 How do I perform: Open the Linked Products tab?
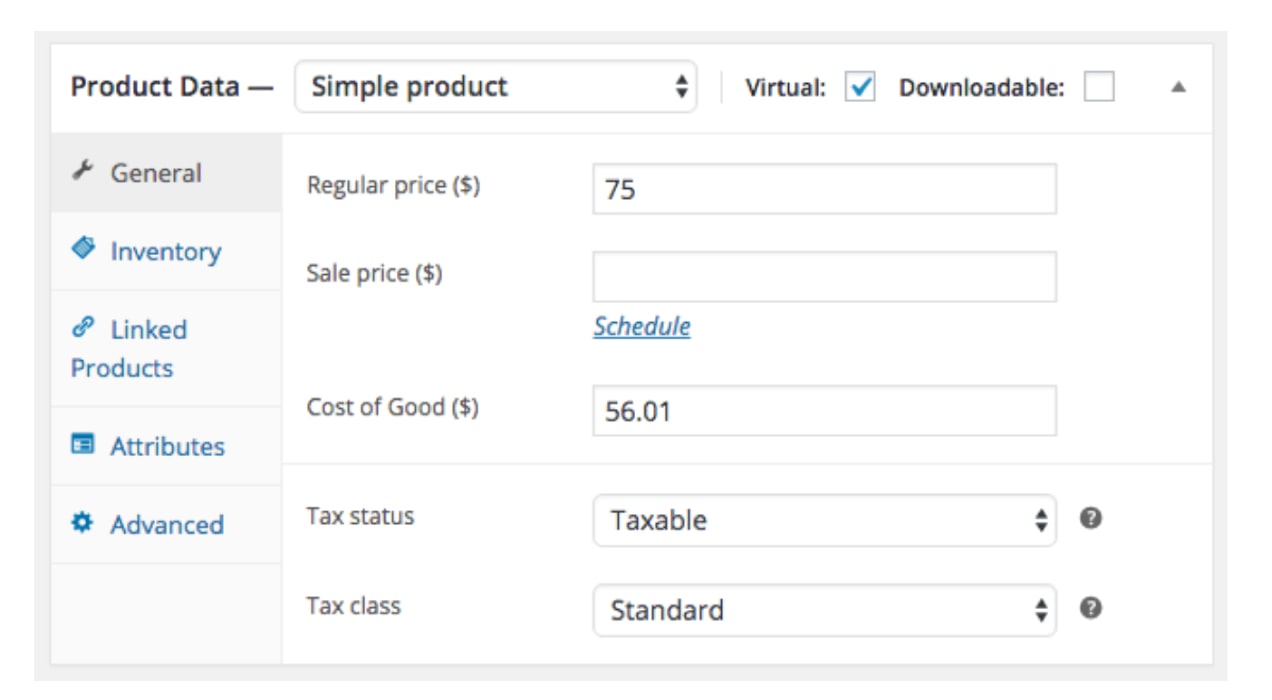(x=166, y=348)
